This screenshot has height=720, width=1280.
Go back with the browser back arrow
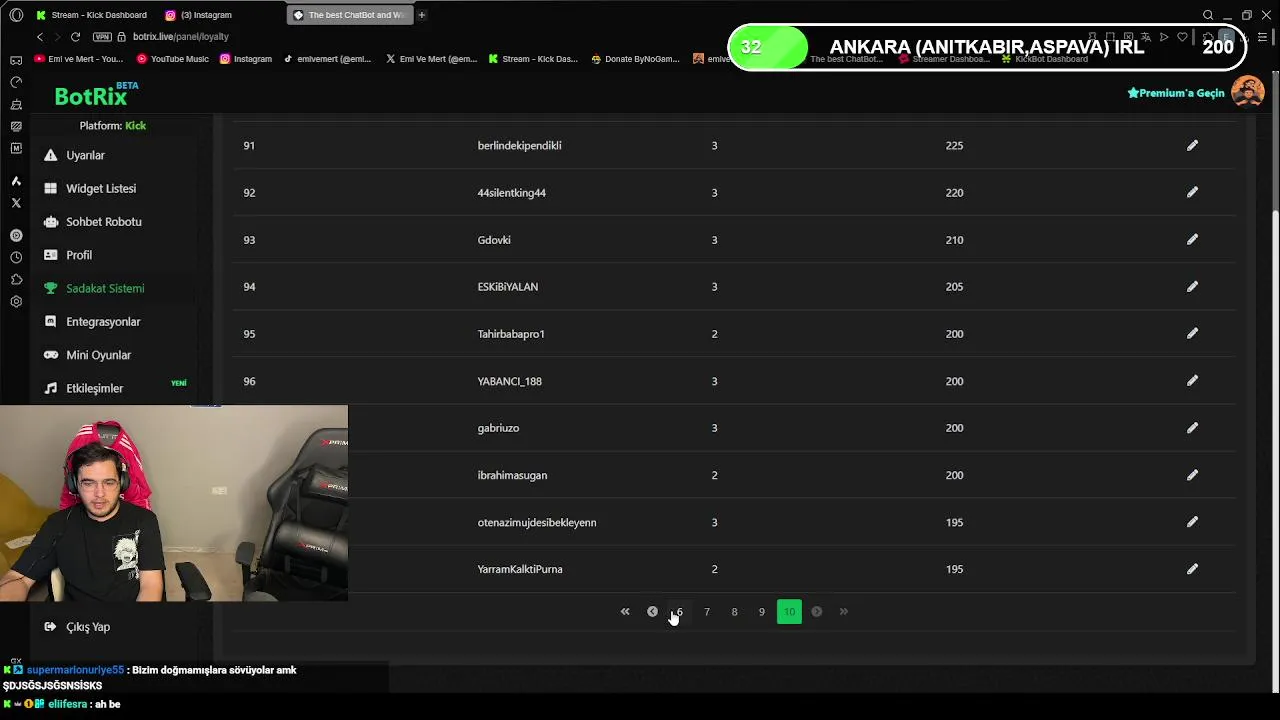tap(40, 36)
